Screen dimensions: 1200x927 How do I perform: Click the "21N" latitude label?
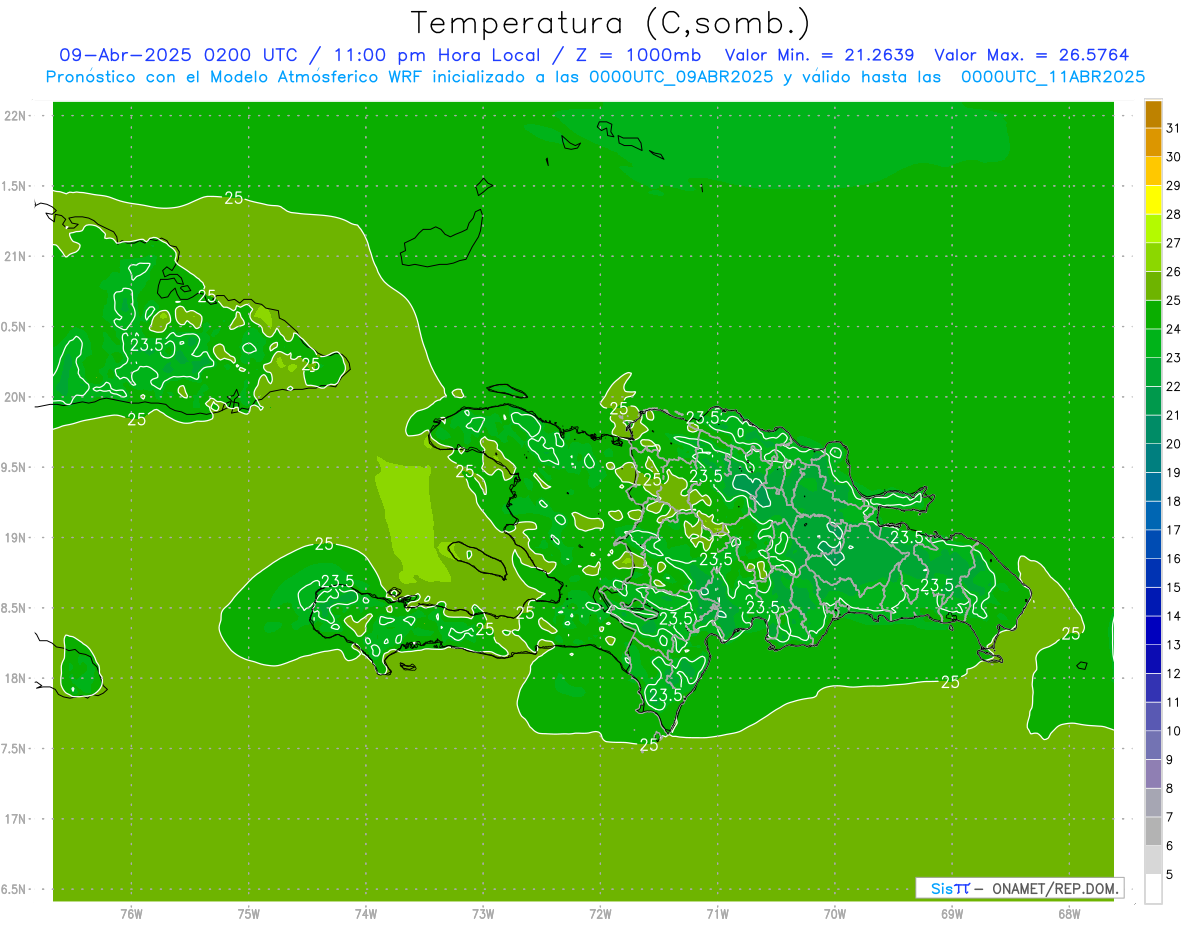point(17,256)
